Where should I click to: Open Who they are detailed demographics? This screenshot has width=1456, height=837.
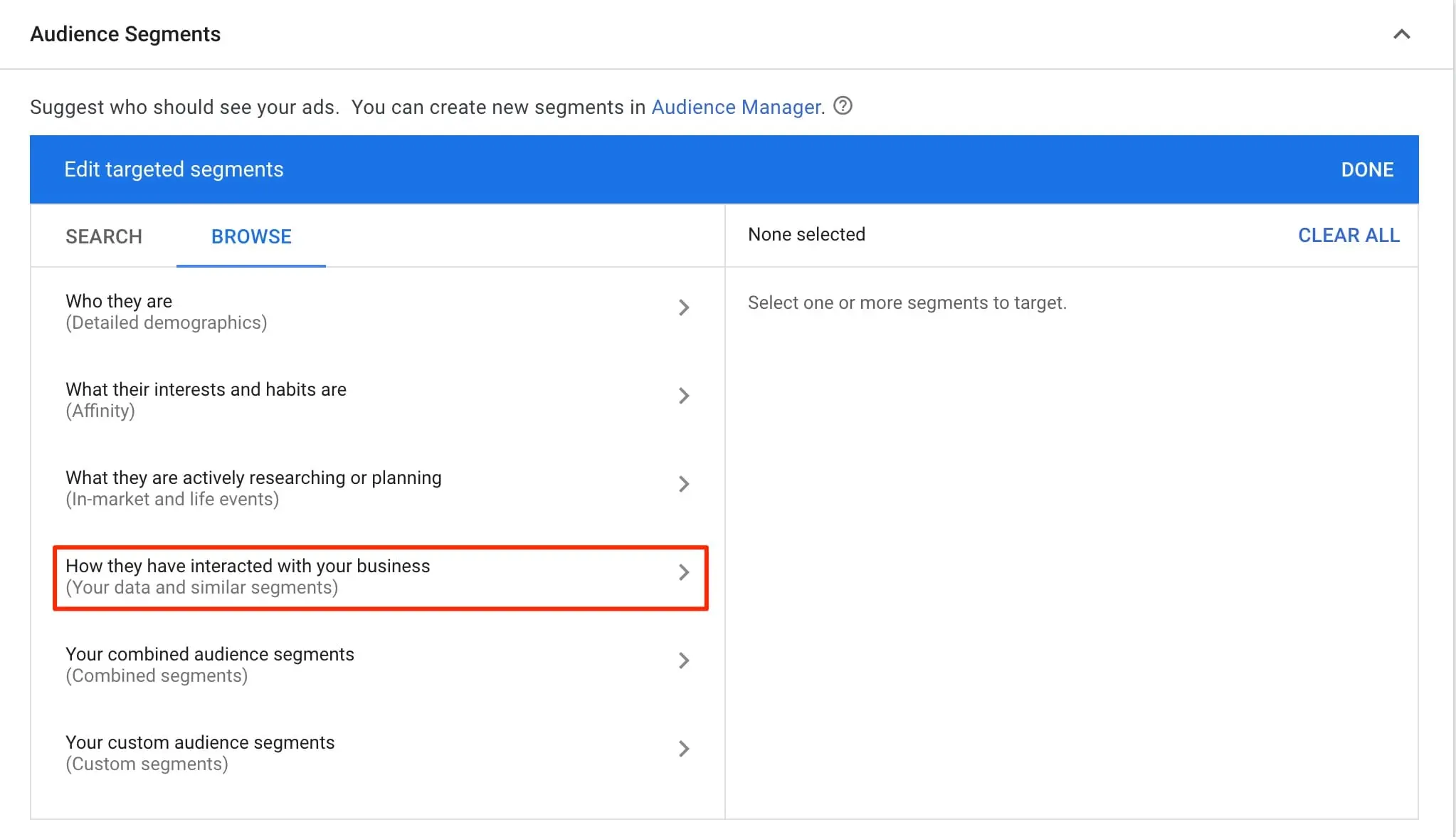166,312
